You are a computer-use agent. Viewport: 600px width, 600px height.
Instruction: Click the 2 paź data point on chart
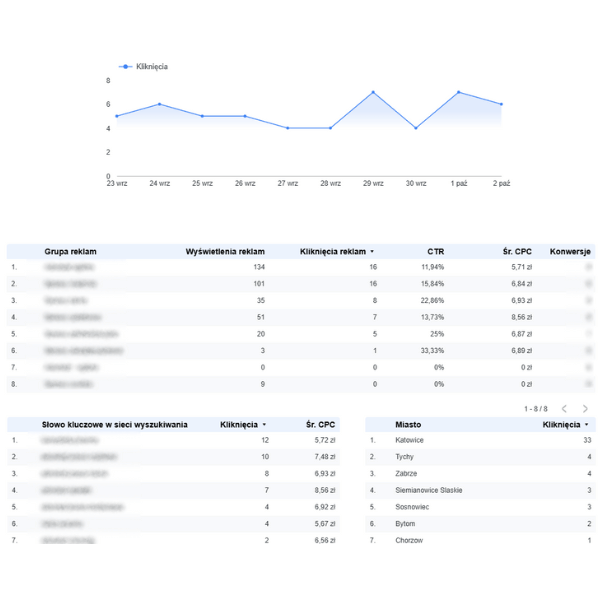(501, 104)
